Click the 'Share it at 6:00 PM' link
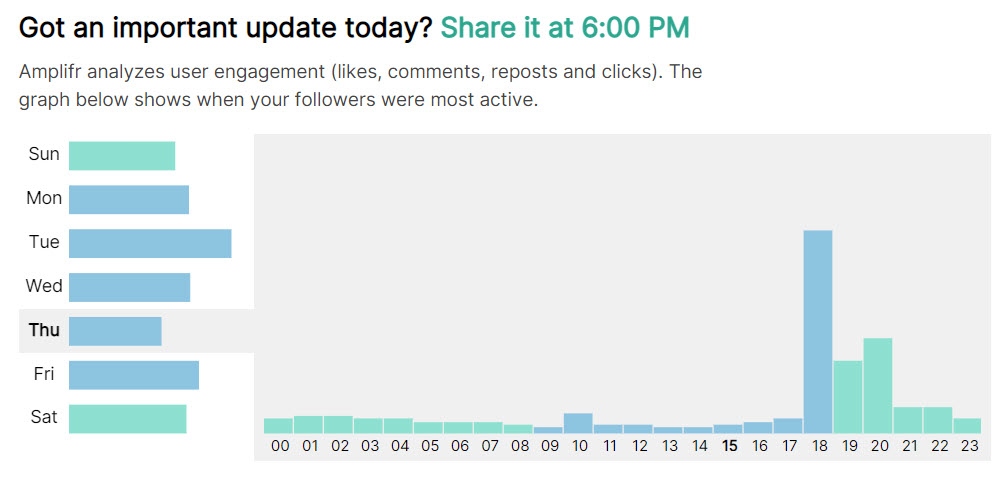Image resolution: width=1000 pixels, height=498 pixels. 565,27
